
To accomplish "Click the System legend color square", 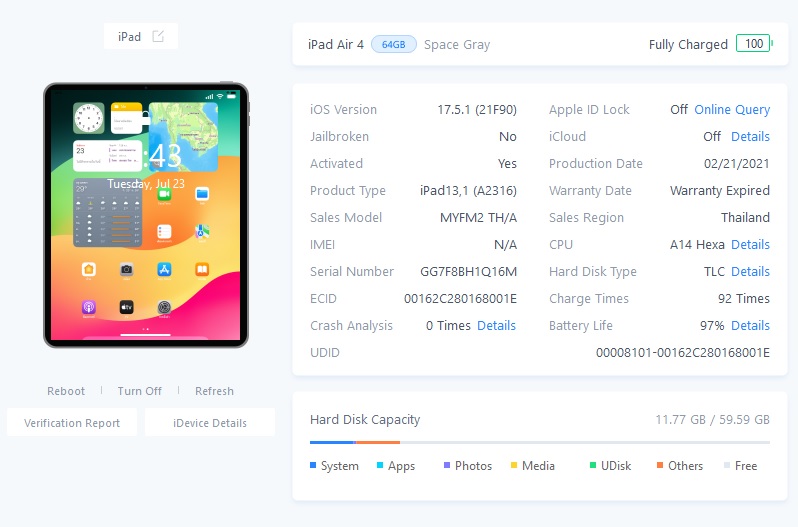I will point(313,465).
